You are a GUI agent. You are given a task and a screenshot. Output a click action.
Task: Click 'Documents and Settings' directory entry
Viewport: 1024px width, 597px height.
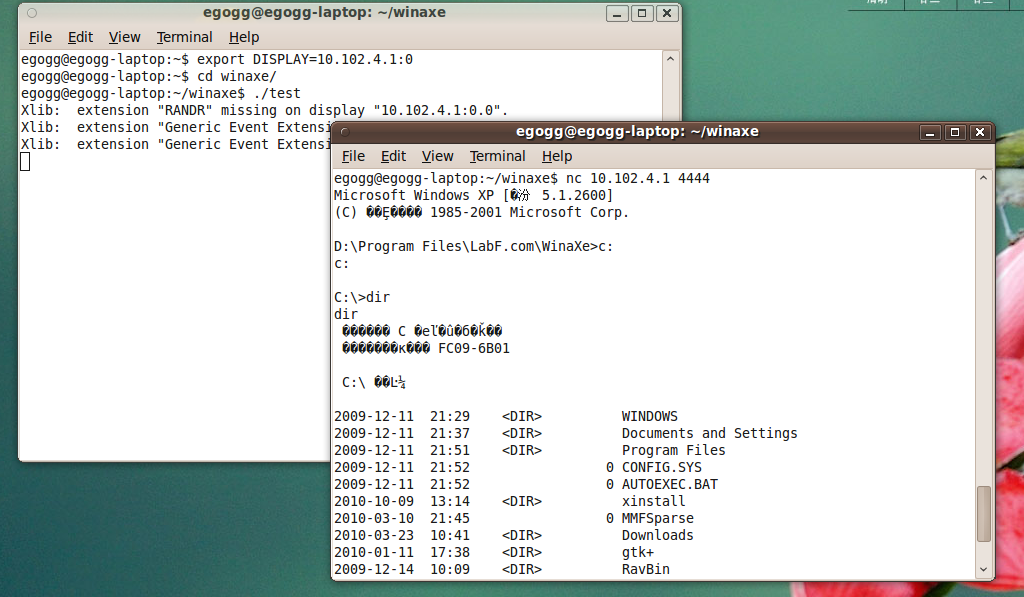(x=709, y=433)
